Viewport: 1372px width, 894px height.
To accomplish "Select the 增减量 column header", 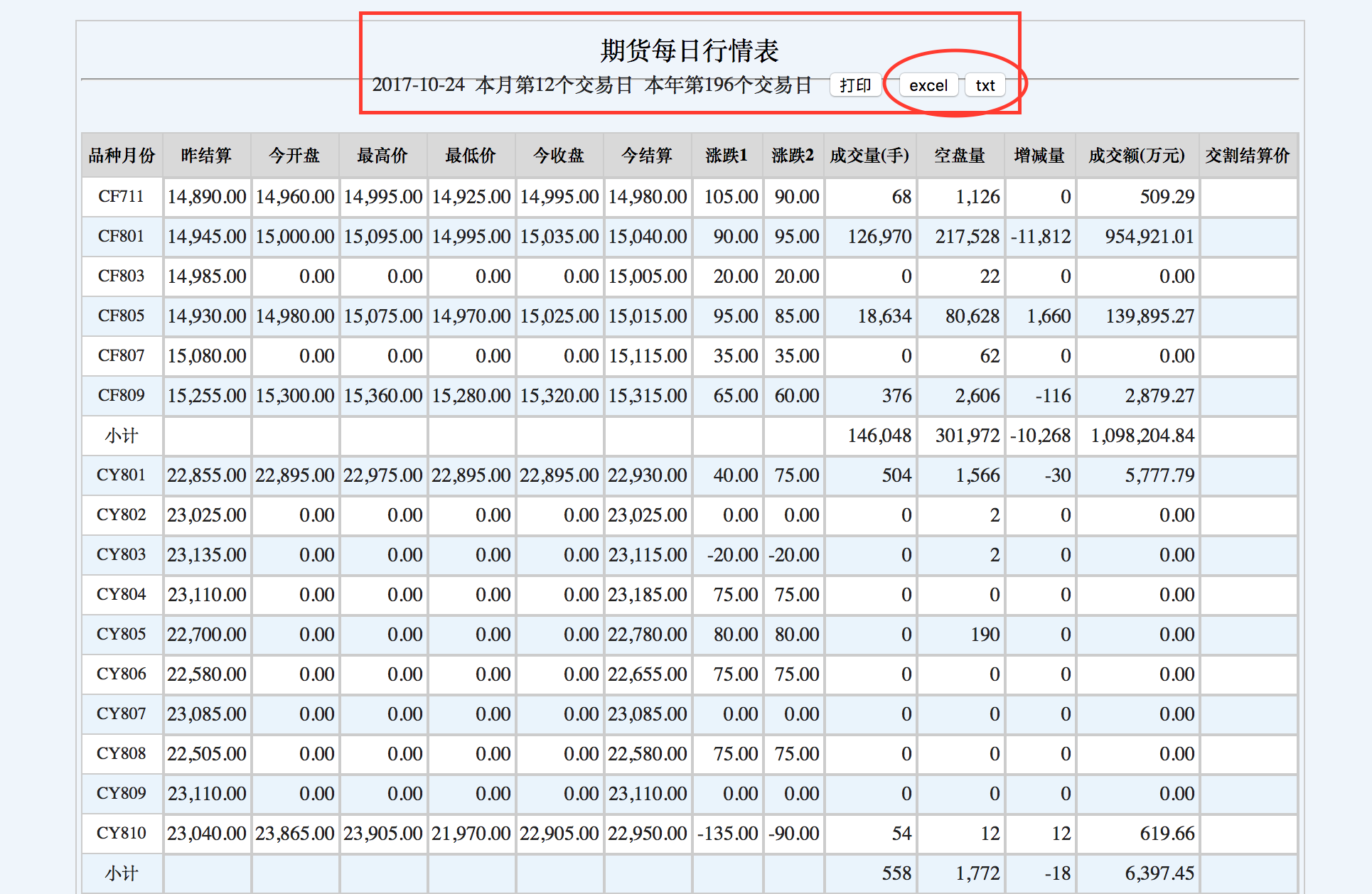I will 1040,156.
